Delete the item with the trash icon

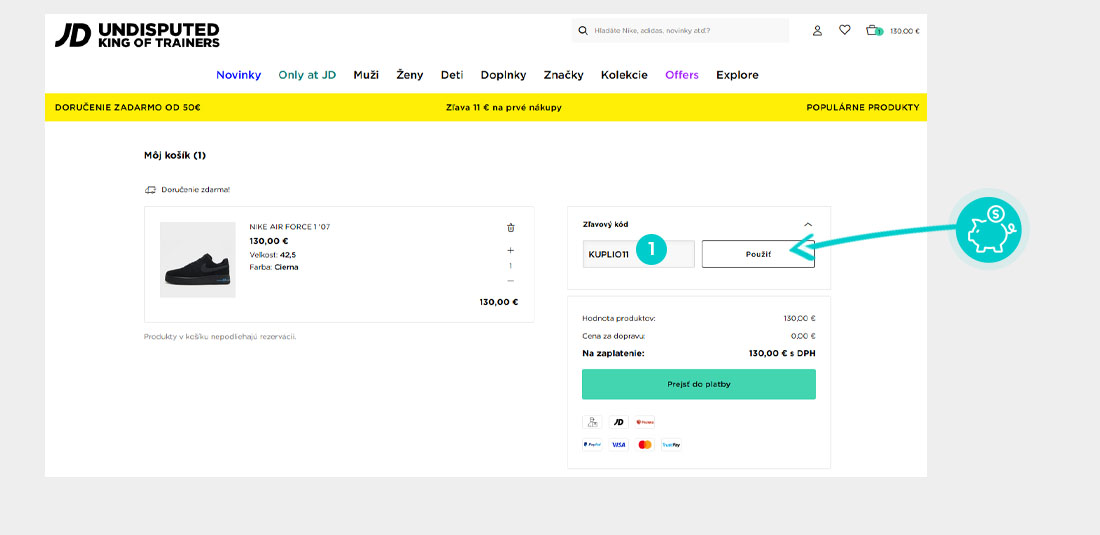(x=511, y=227)
